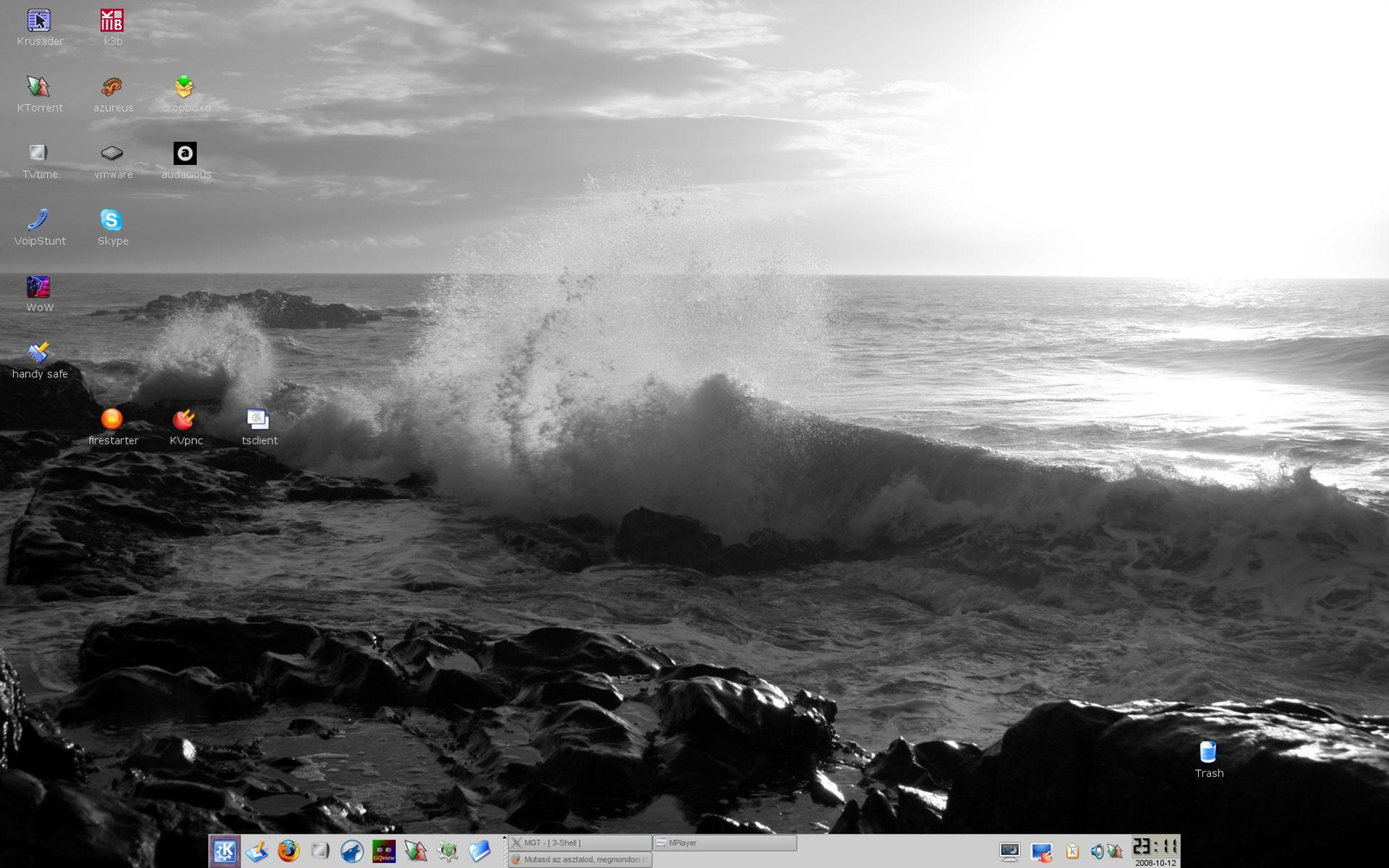Click the 2008-10-12 date text

[1155, 863]
